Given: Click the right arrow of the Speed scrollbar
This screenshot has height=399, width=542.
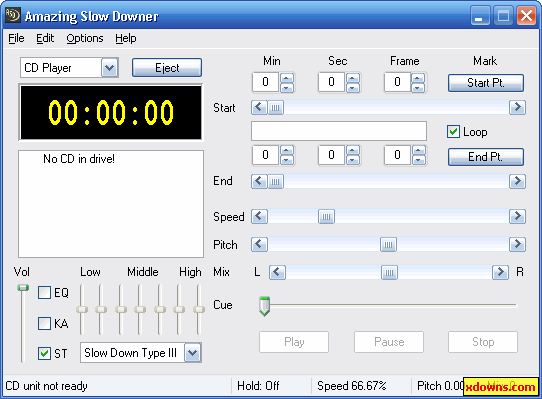Looking at the screenshot, I should pyautogui.click(x=517, y=216).
